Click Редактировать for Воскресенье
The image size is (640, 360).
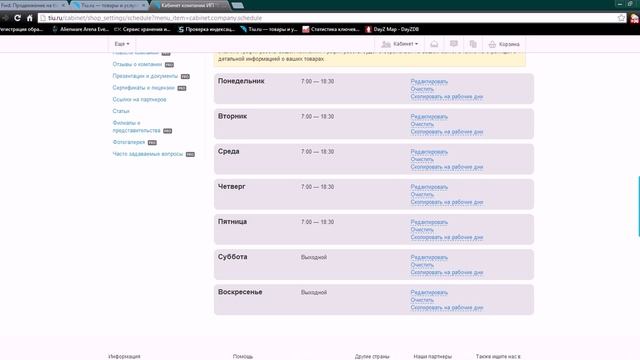coord(429,292)
